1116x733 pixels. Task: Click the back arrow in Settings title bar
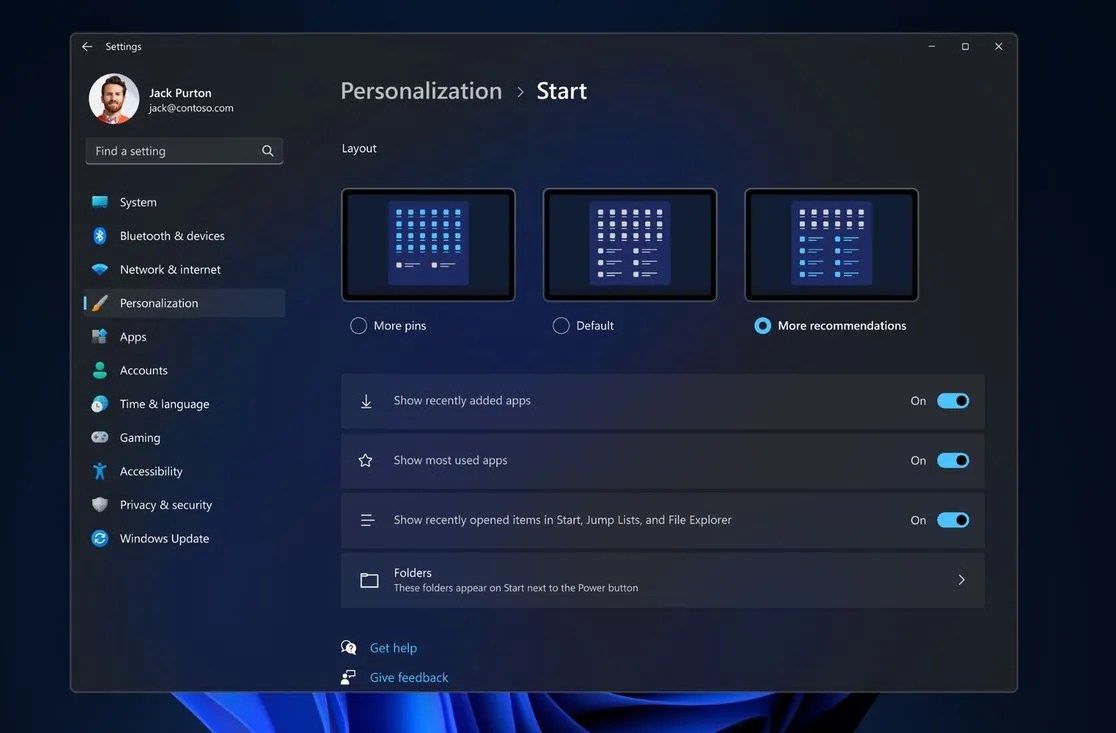pos(87,46)
